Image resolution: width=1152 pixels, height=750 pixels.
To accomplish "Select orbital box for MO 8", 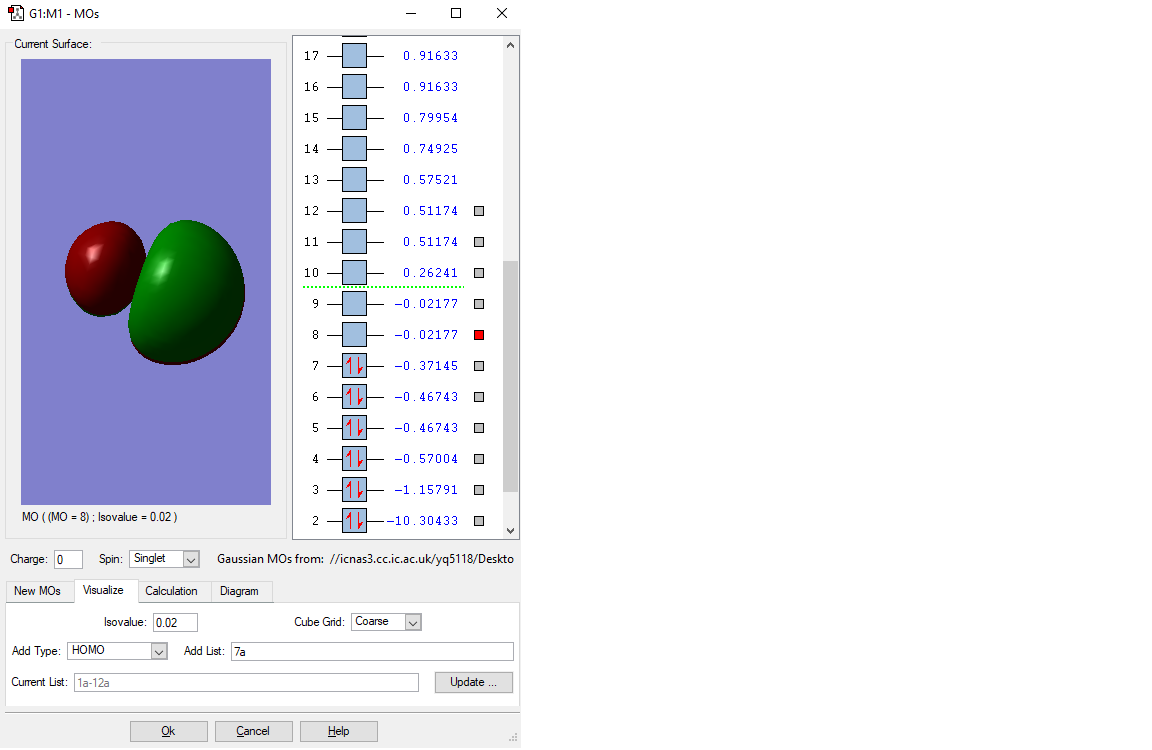I will (354, 334).
